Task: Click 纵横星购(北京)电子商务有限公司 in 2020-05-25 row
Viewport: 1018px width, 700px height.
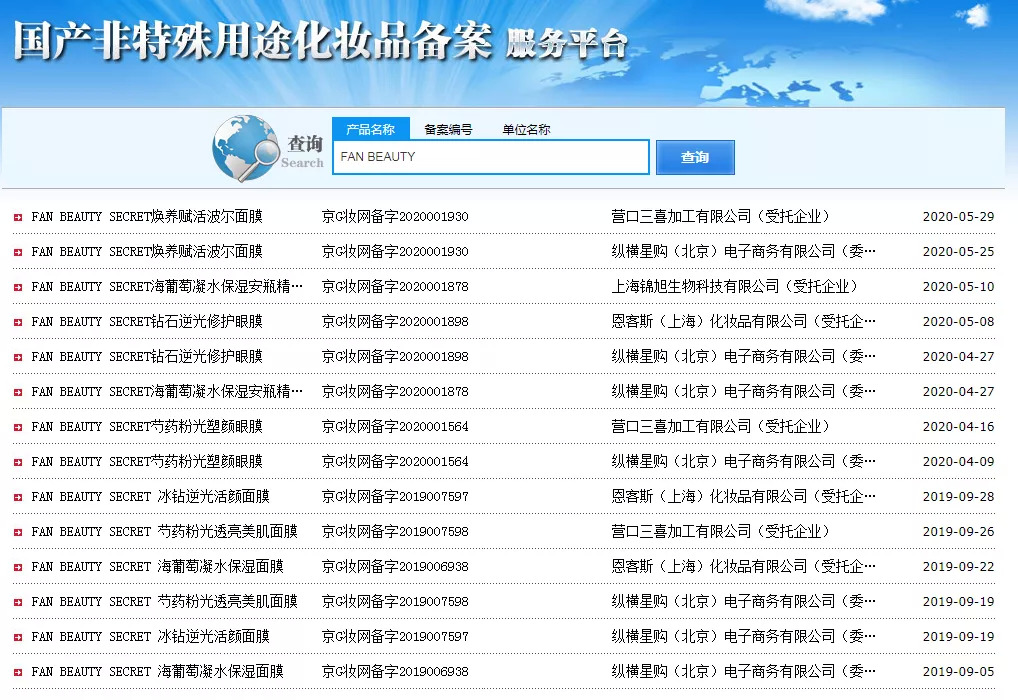Action: click(x=744, y=251)
